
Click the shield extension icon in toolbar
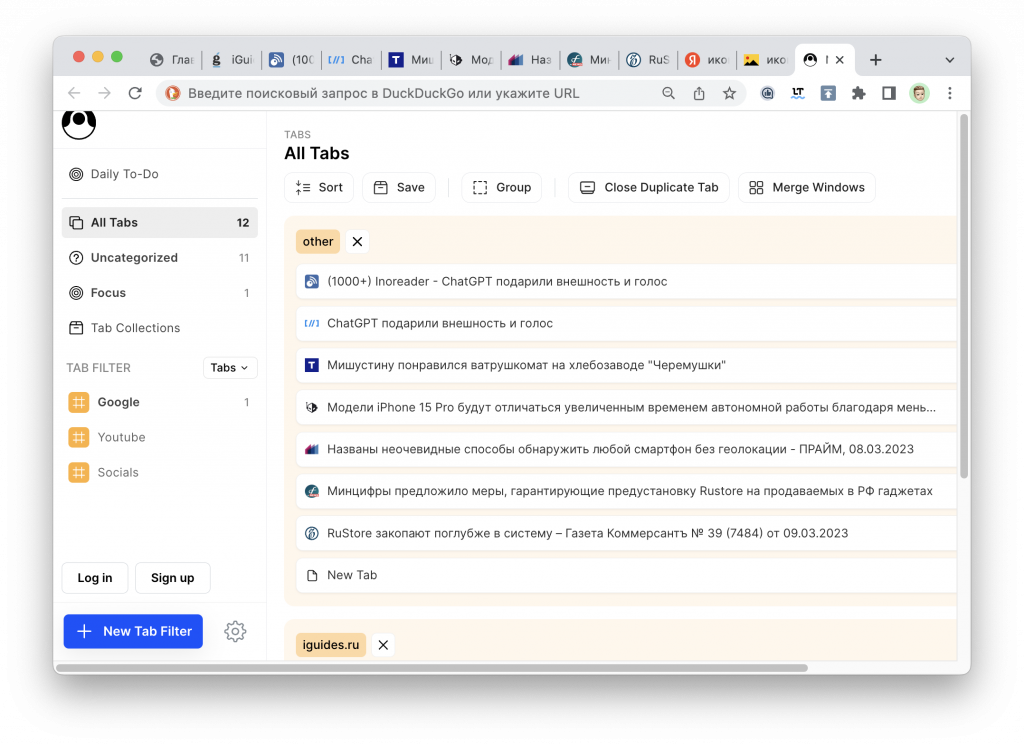767,93
